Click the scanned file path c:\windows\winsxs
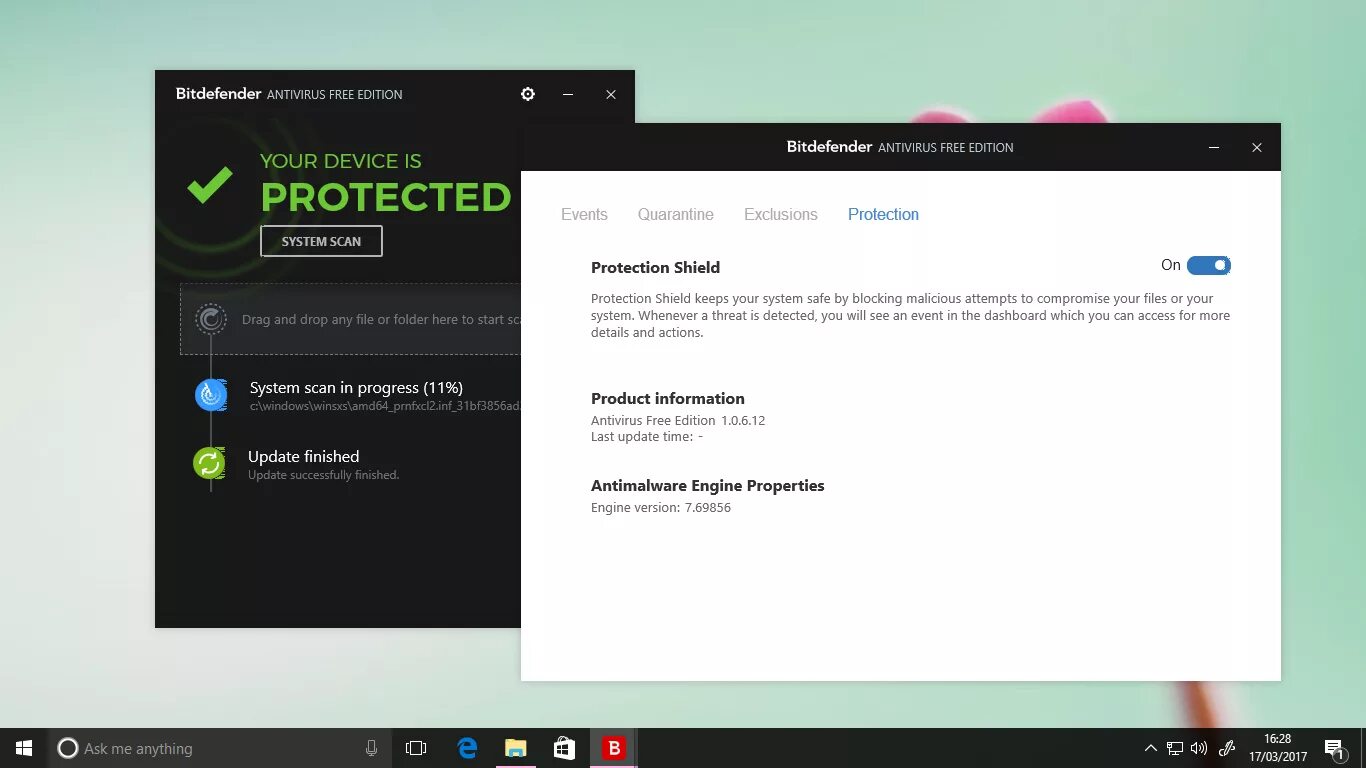The width and height of the screenshot is (1366, 768). [x=385, y=406]
